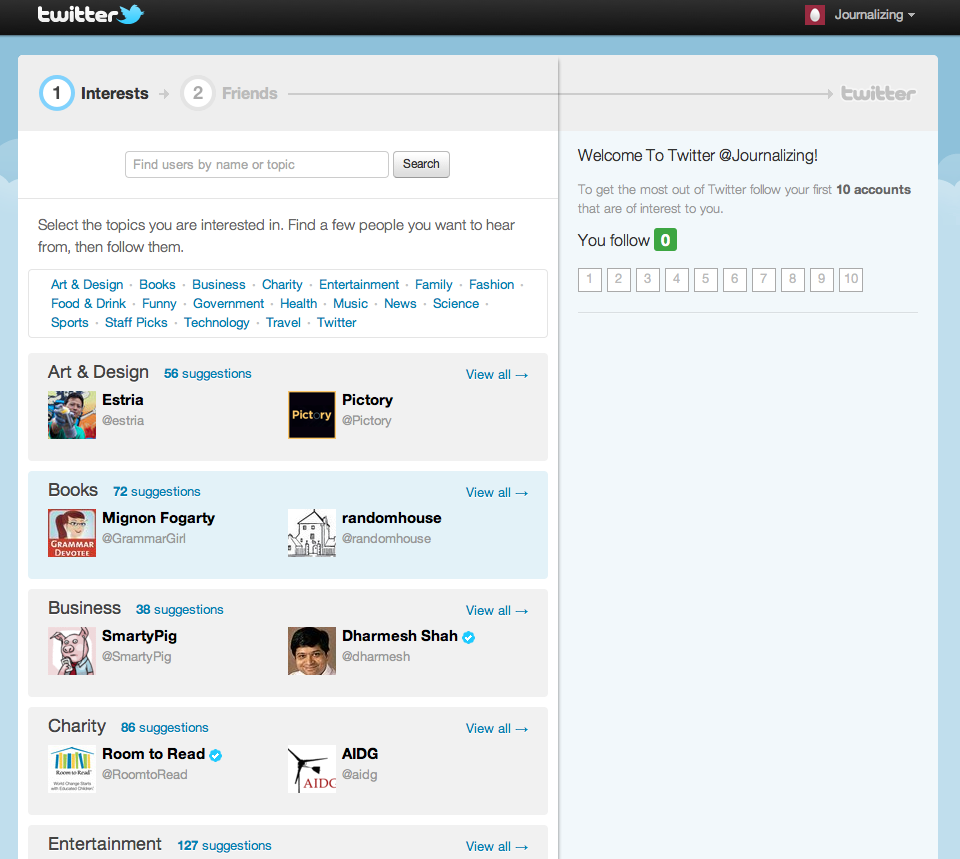Open the 72 suggestions link
This screenshot has height=859, width=960.
[157, 492]
